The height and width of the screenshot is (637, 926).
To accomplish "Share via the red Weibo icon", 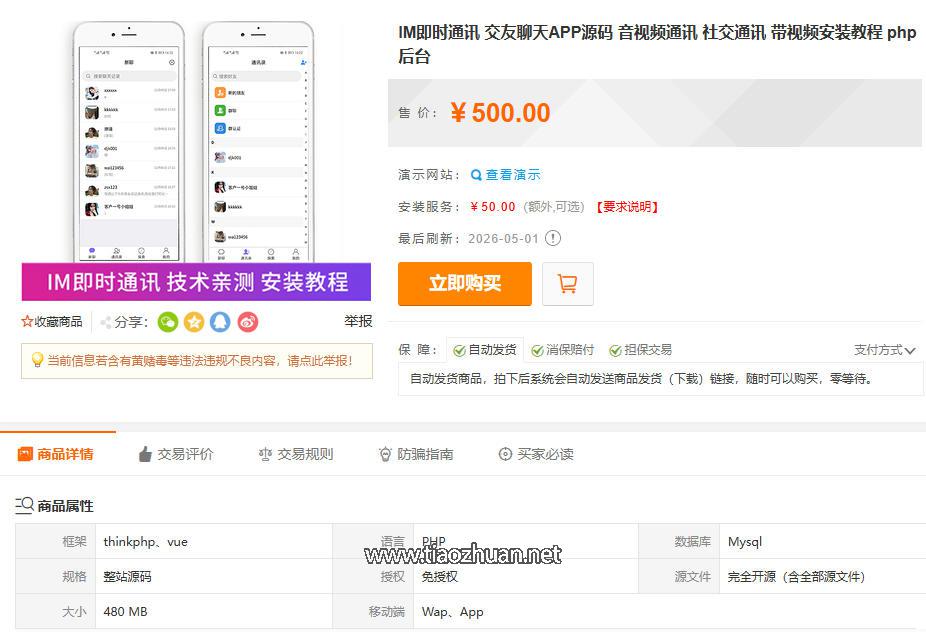I will (248, 322).
